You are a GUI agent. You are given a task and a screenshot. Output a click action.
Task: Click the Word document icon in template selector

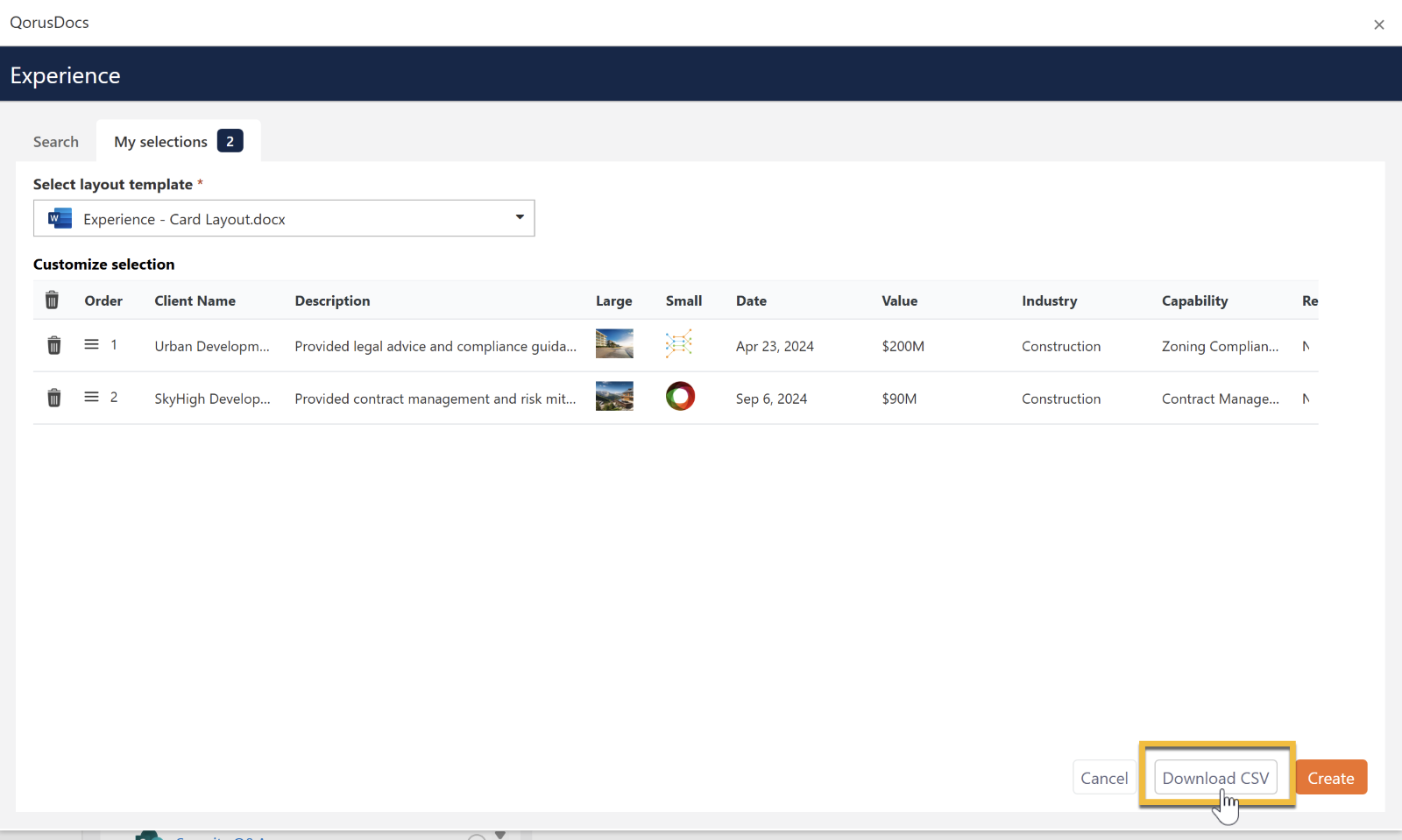pyautogui.click(x=60, y=218)
